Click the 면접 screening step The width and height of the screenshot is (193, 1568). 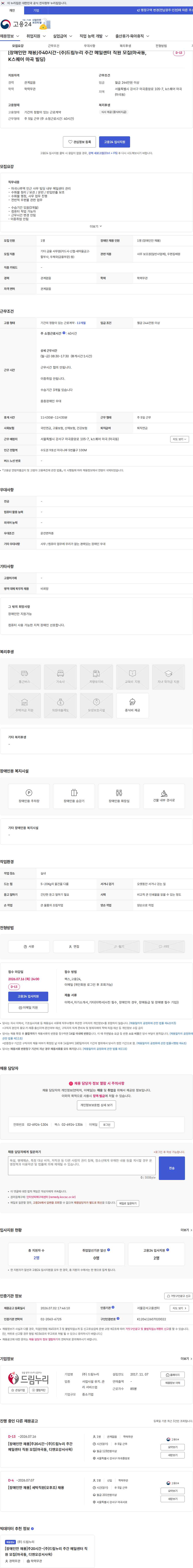[x=74, y=947]
